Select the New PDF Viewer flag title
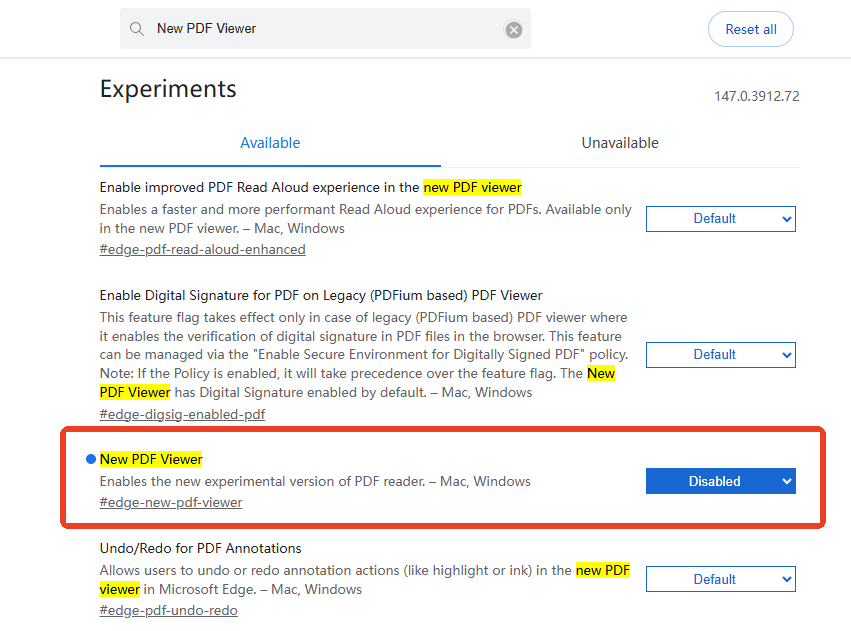Viewport: 851px width, 631px height. pyautogui.click(x=150, y=459)
